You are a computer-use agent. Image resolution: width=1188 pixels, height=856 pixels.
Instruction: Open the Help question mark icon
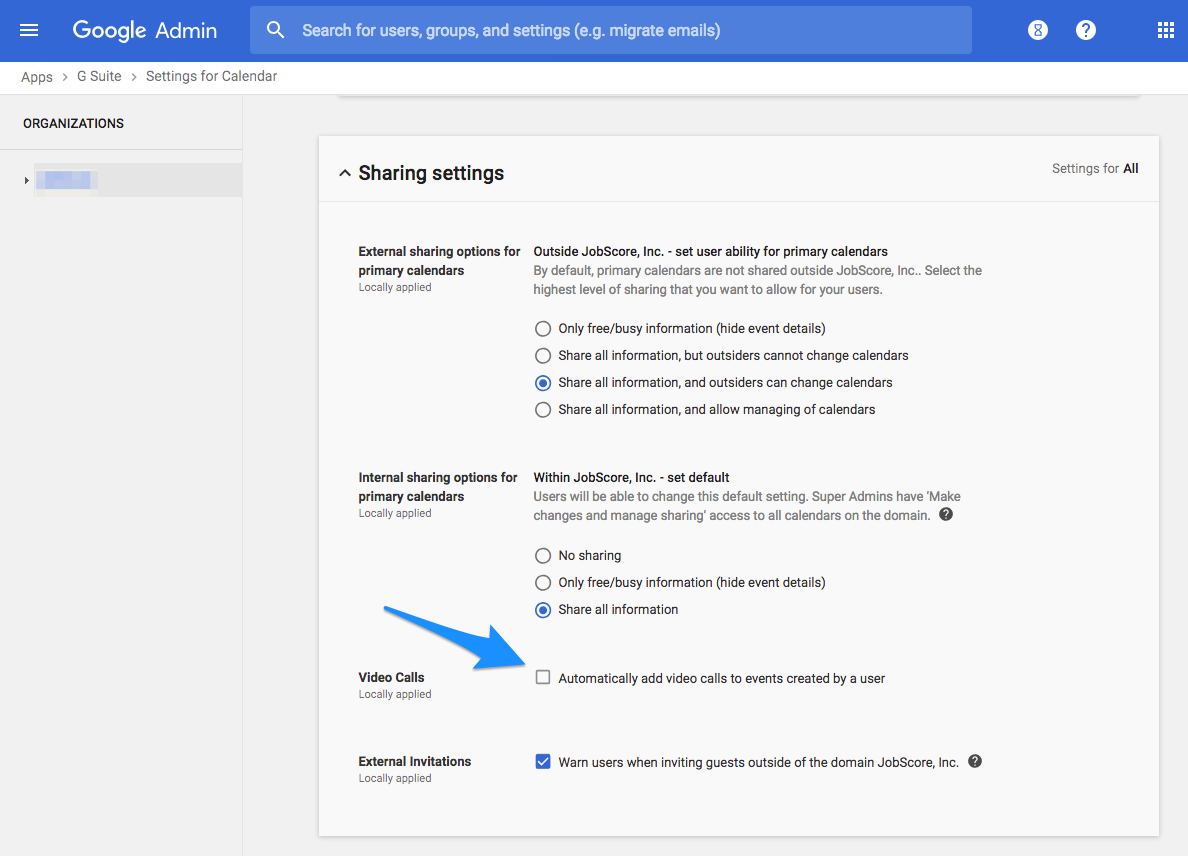(1086, 30)
